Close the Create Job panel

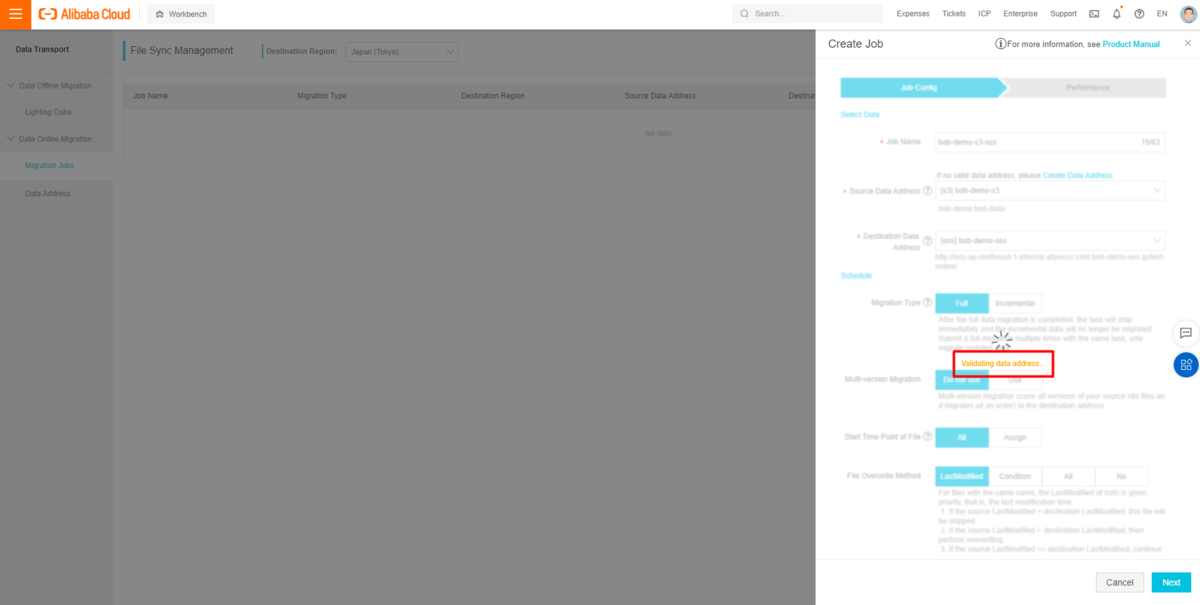(x=1188, y=43)
